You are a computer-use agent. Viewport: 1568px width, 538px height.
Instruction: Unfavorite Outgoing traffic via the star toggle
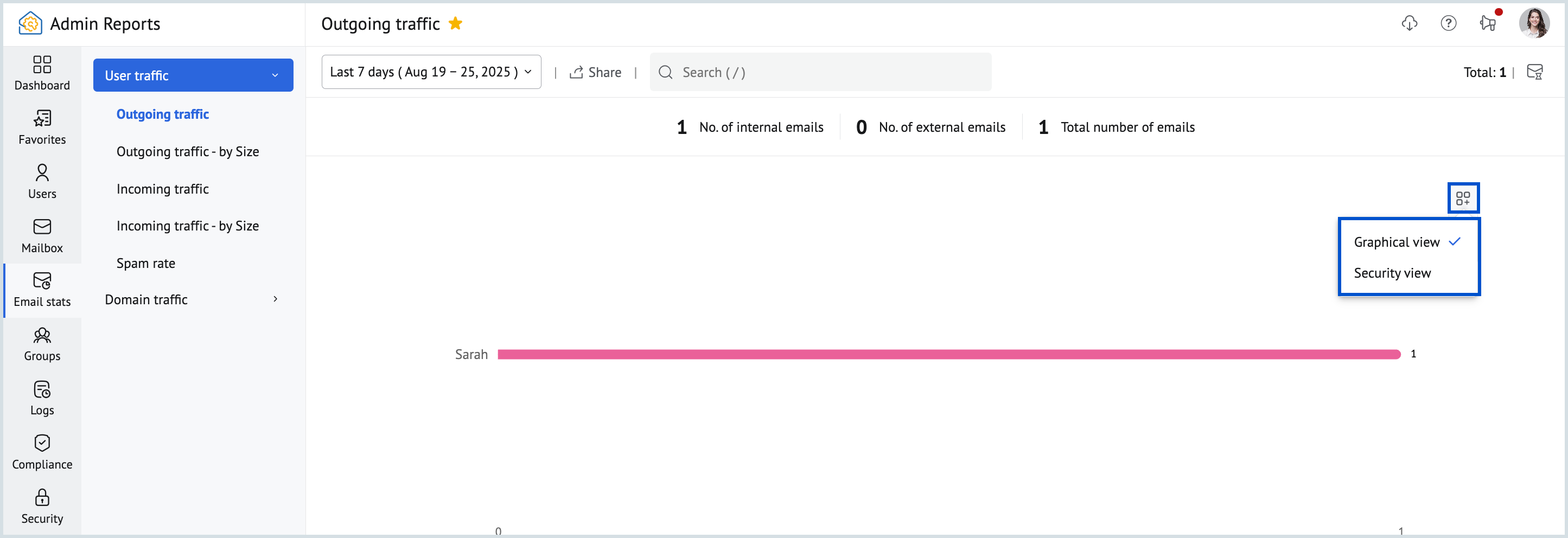tap(455, 23)
